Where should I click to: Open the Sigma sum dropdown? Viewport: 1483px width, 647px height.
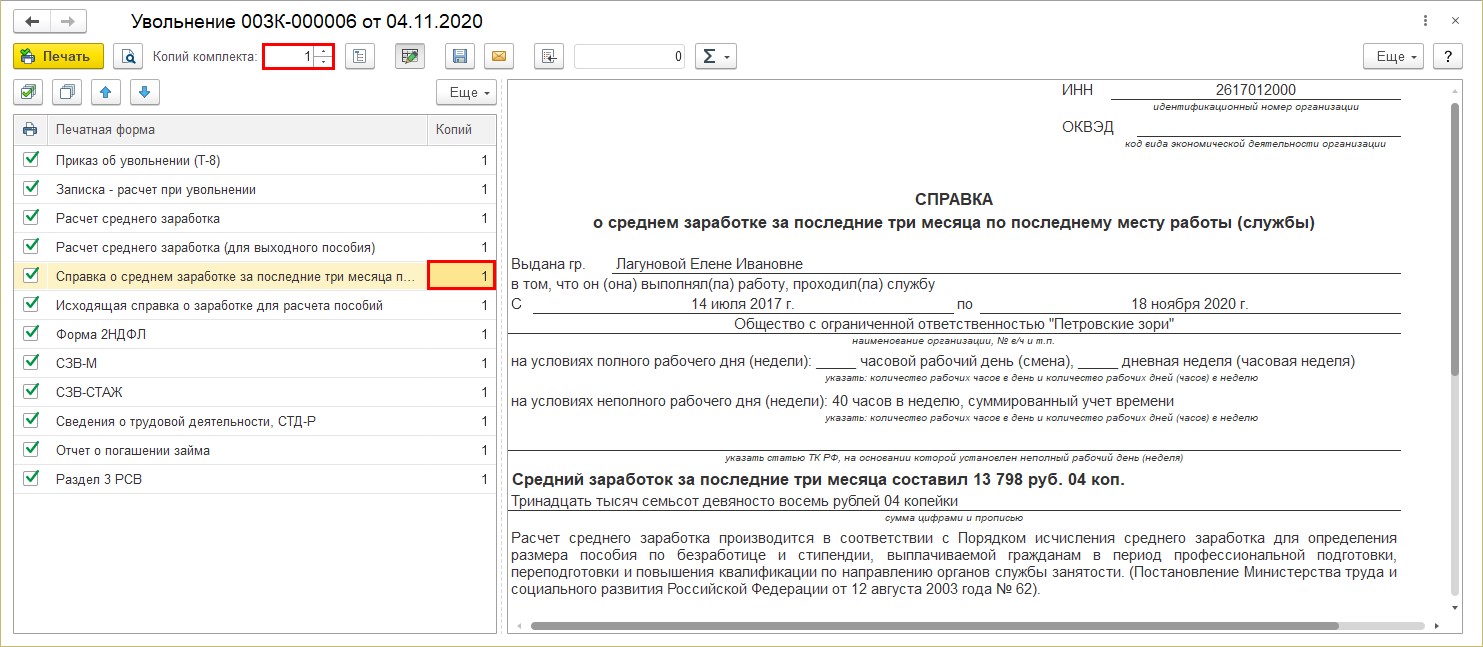coord(714,56)
